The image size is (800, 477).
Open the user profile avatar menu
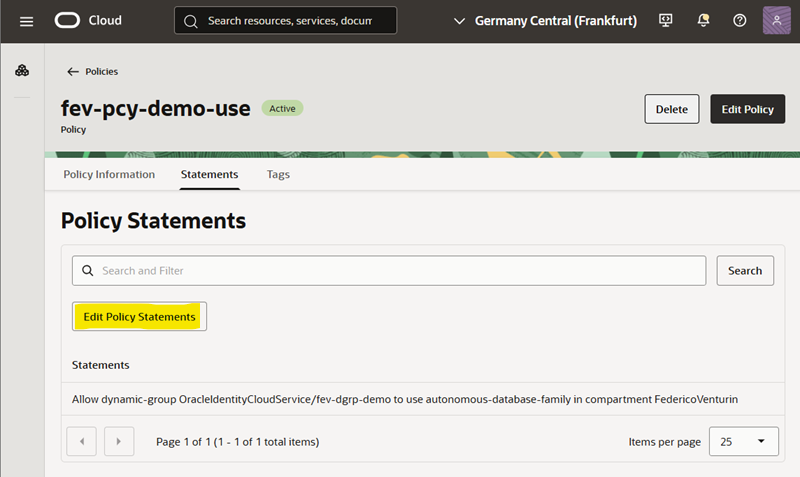click(776, 20)
